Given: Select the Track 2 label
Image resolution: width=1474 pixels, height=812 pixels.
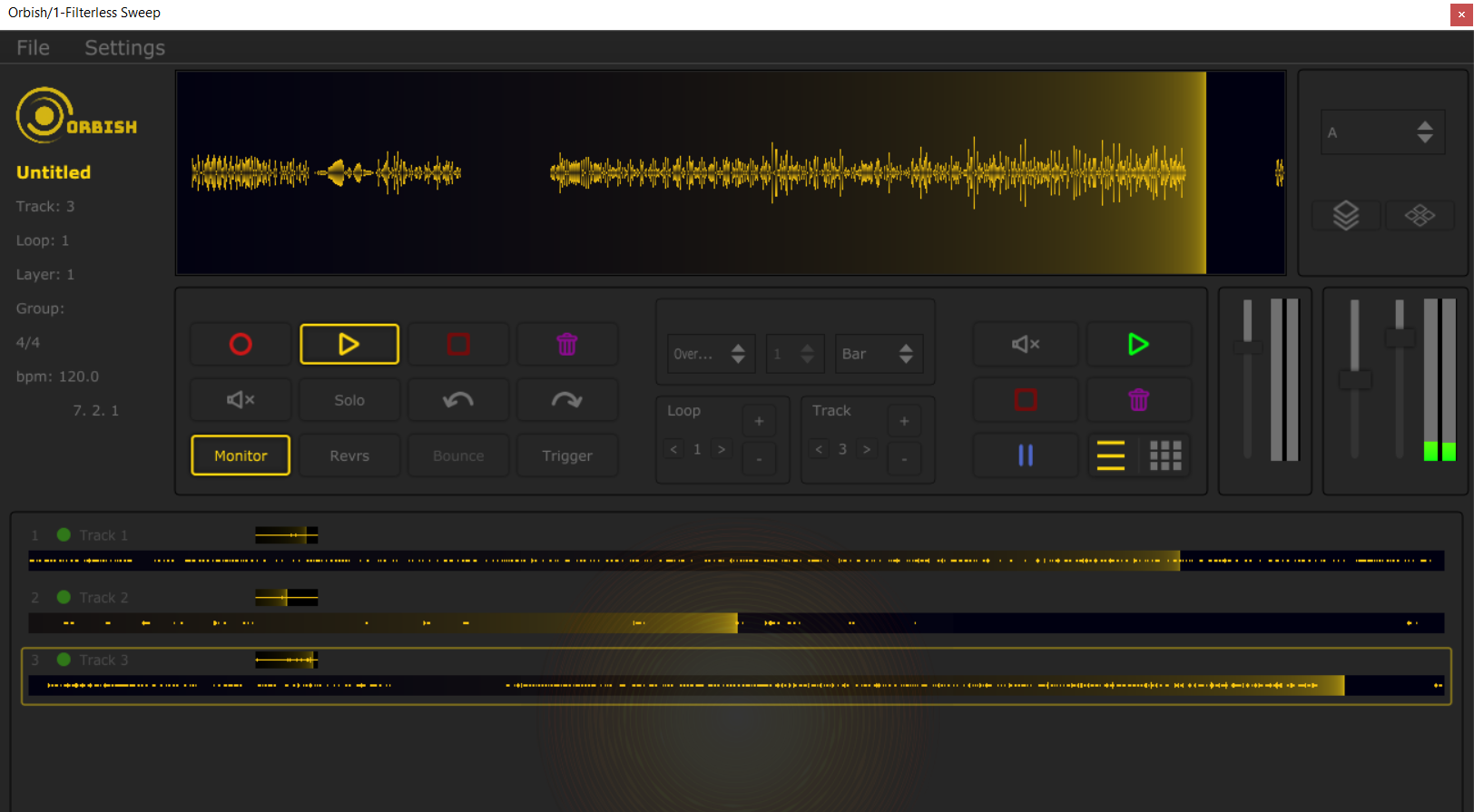Looking at the screenshot, I should (x=103, y=598).
